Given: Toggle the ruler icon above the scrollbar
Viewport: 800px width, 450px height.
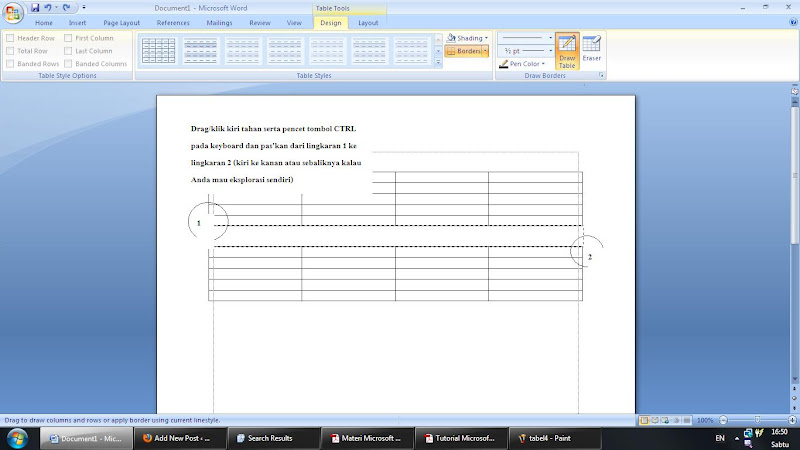Looking at the screenshot, I should click(794, 91).
